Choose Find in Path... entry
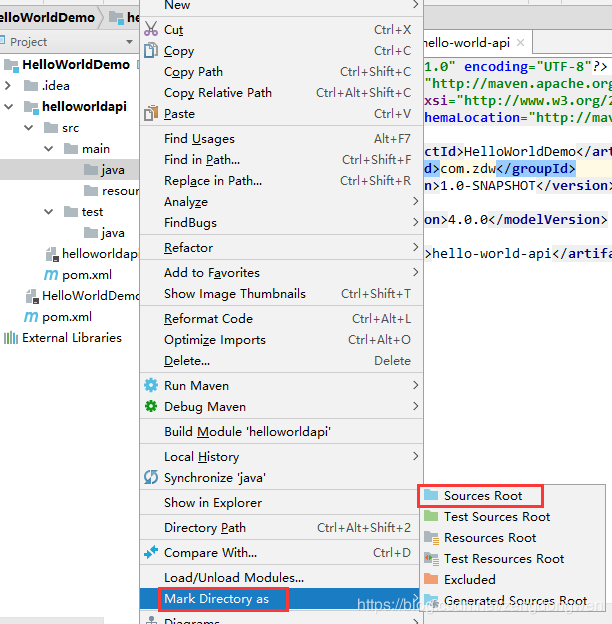 (x=281, y=160)
